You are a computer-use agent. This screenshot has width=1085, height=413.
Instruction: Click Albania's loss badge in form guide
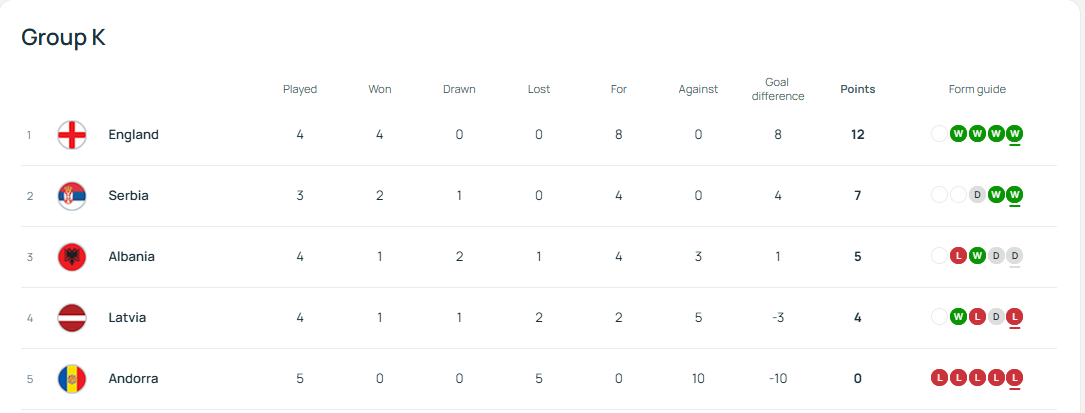click(x=958, y=256)
